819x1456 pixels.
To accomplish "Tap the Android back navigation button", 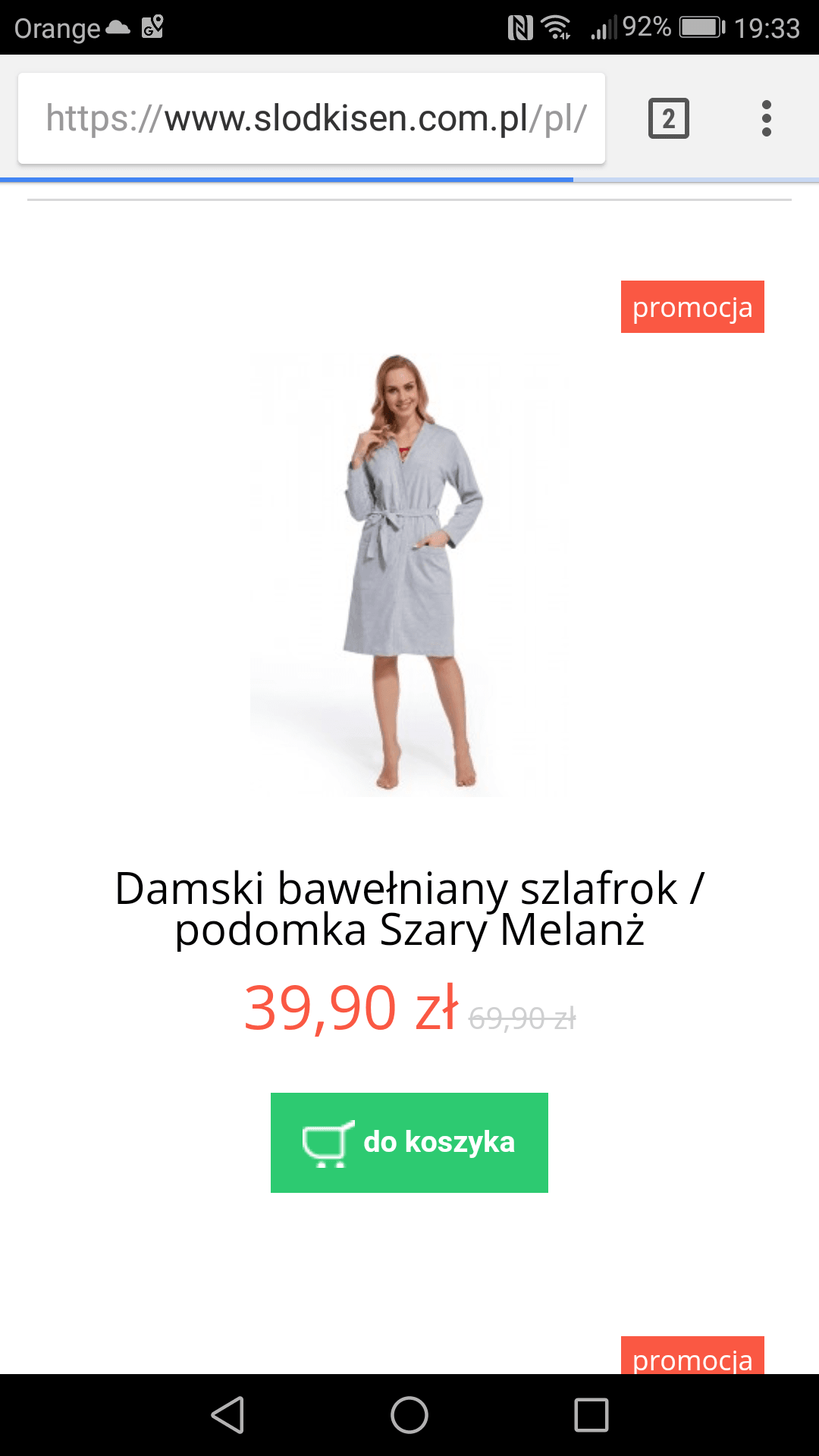I will [227, 1415].
